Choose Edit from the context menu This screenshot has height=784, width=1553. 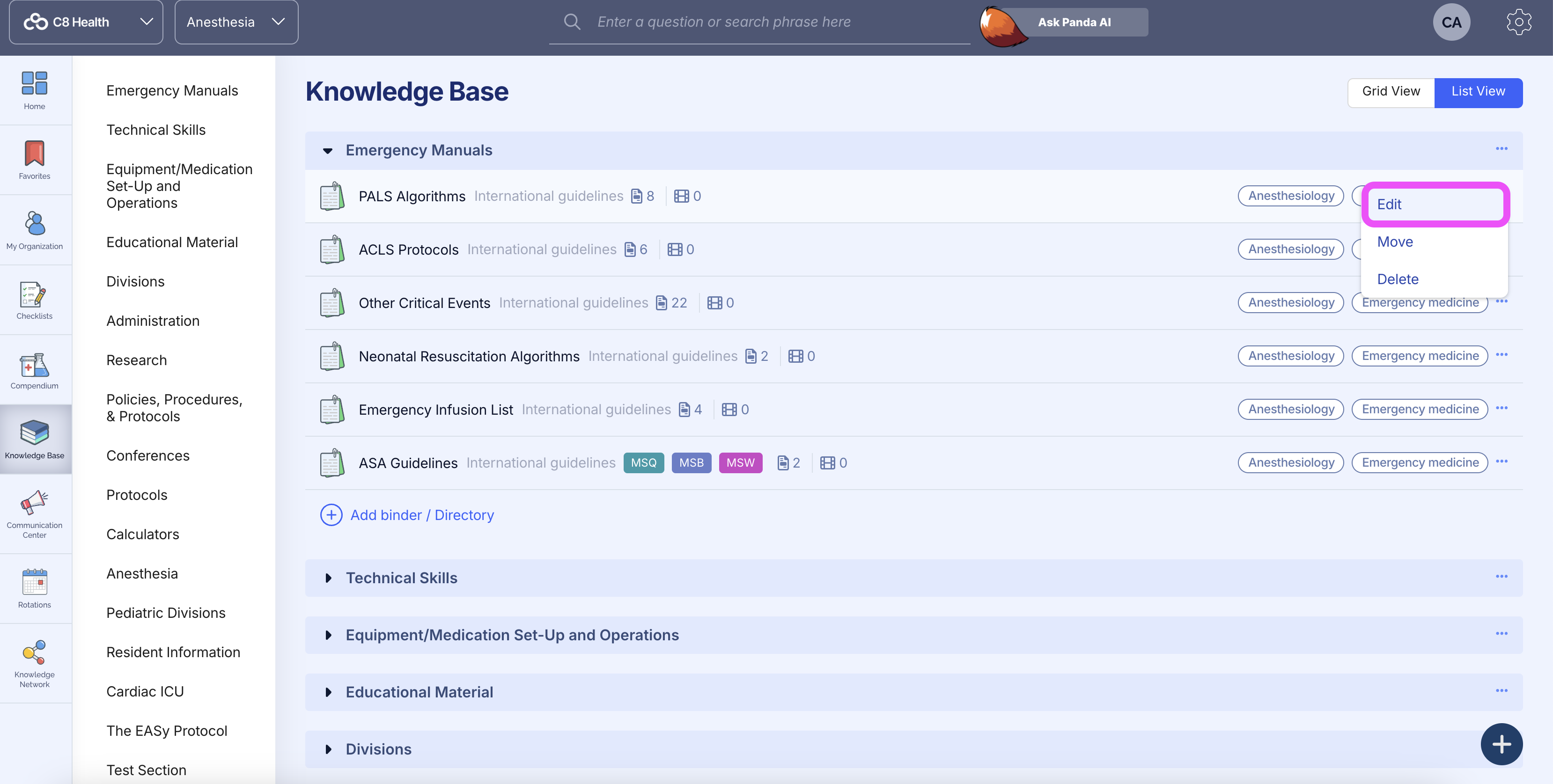tap(1435, 204)
